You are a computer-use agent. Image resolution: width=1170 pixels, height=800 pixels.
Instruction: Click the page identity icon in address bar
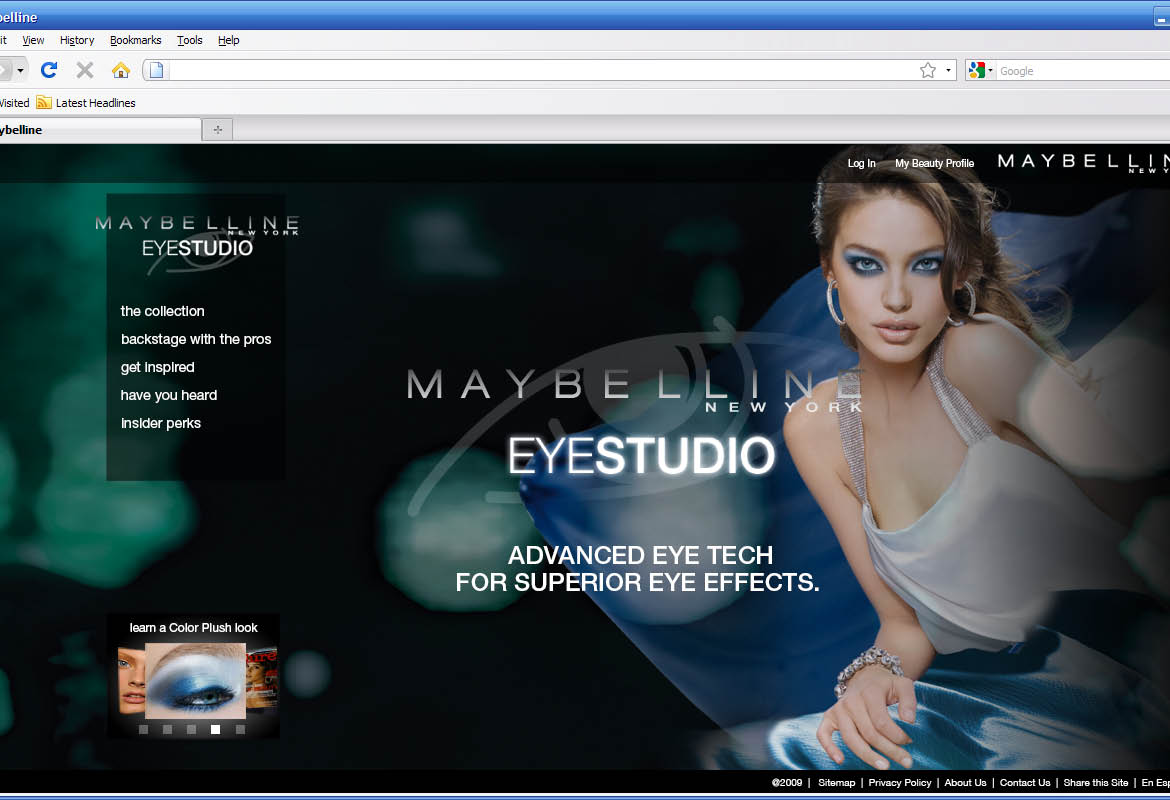[156, 70]
